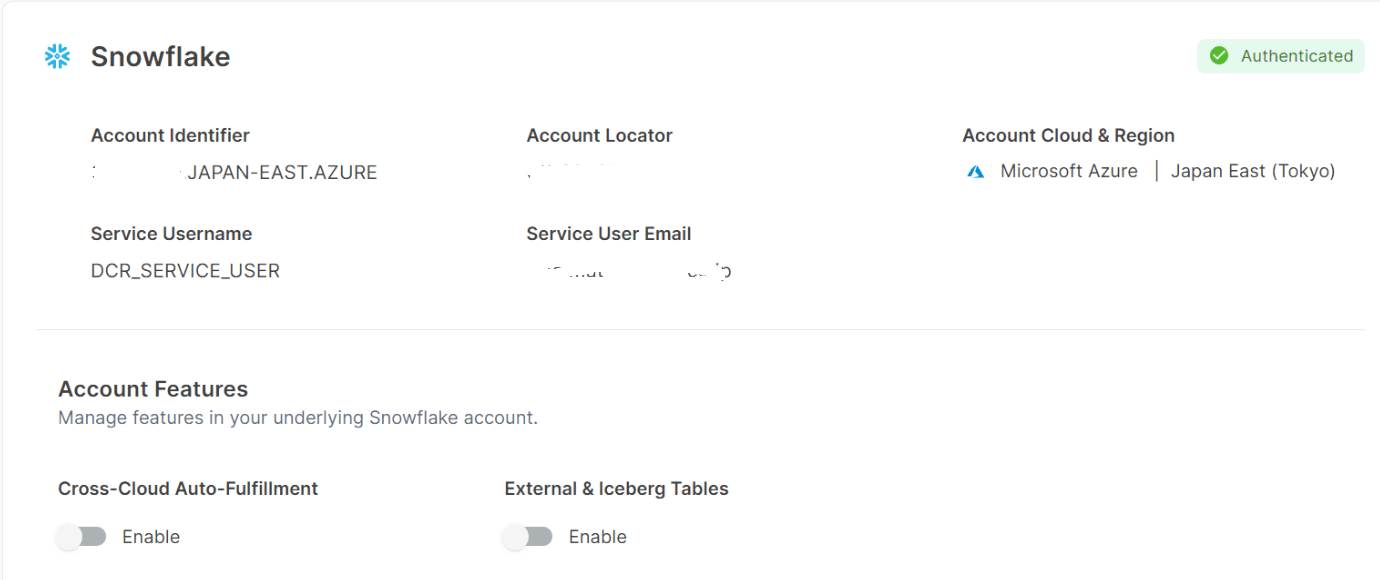Click the Account Locator field label
This screenshot has height=580, width=1380.
point(599,136)
